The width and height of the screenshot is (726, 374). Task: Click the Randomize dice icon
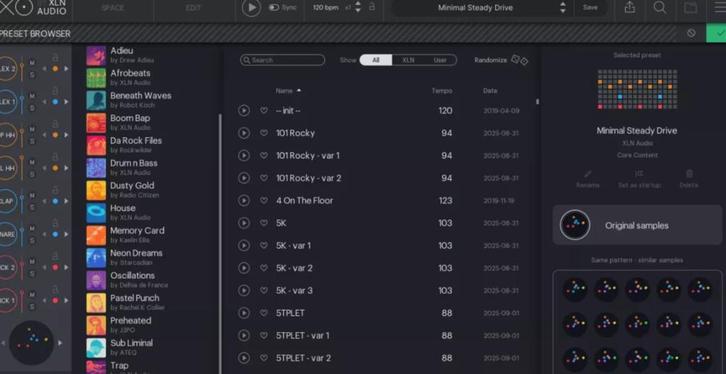(519, 60)
